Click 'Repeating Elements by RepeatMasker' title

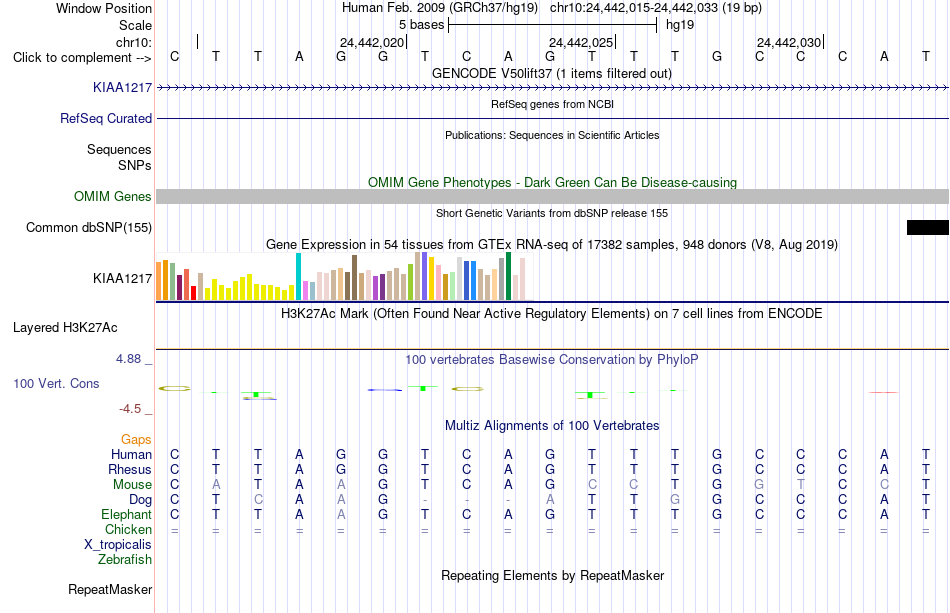point(553,575)
